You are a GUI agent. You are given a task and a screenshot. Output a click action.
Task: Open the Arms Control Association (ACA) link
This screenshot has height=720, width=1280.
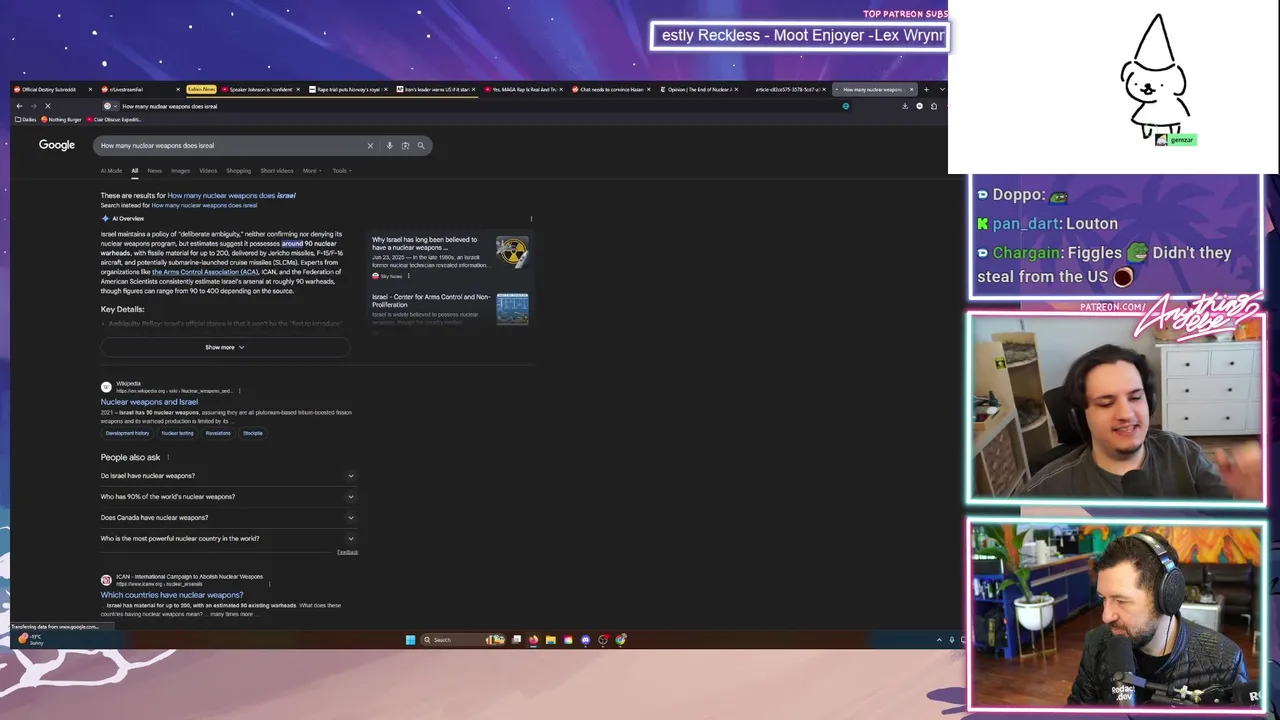[205, 272]
